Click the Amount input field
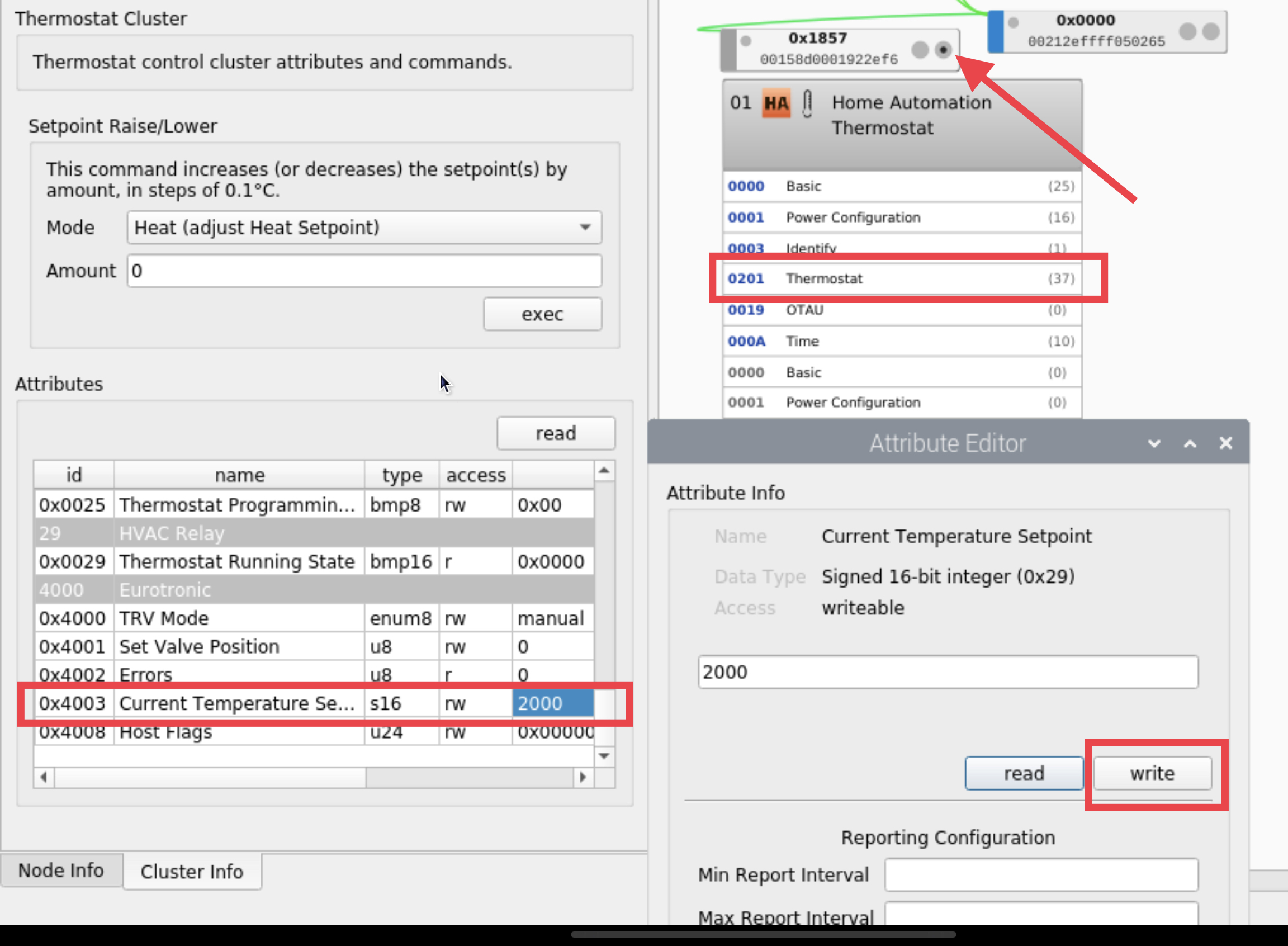This screenshot has height=946, width=1288. tap(364, 271)
